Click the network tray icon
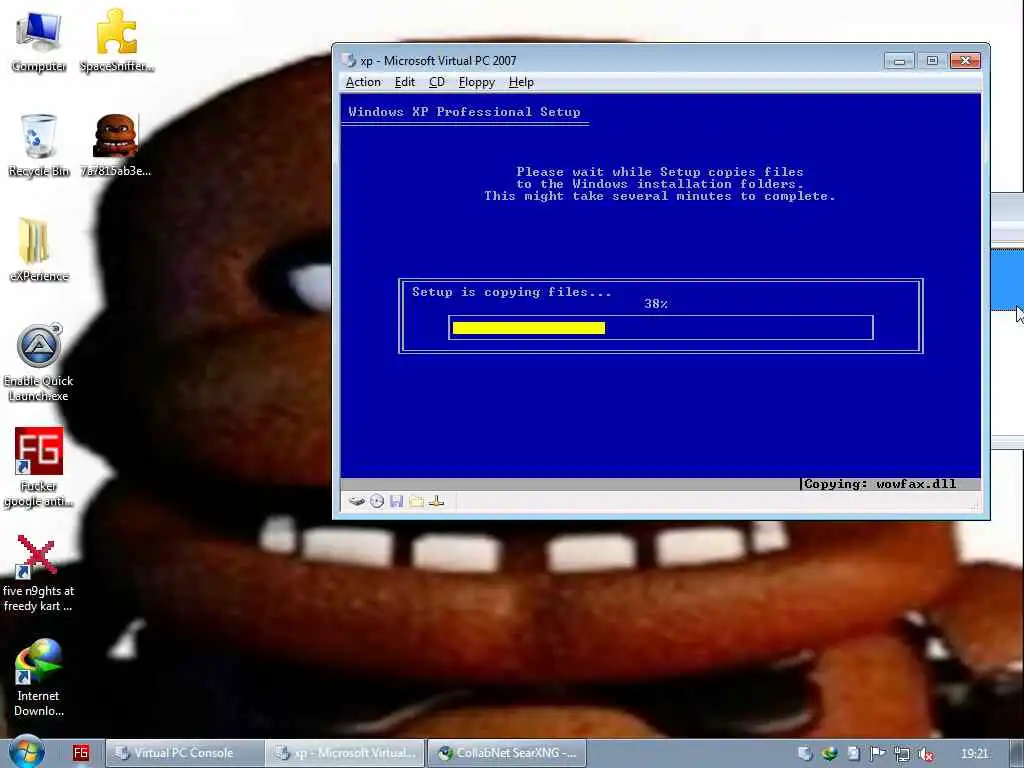The image size is (1024, 768). click(902, 754)
